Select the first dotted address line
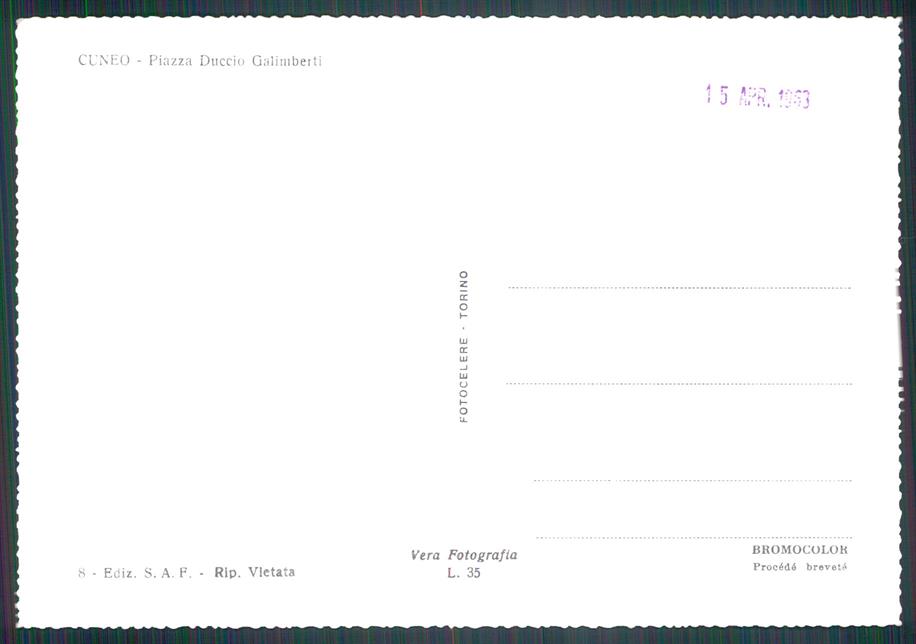This screenshot has height=644, width=916. tap(679, 288)
